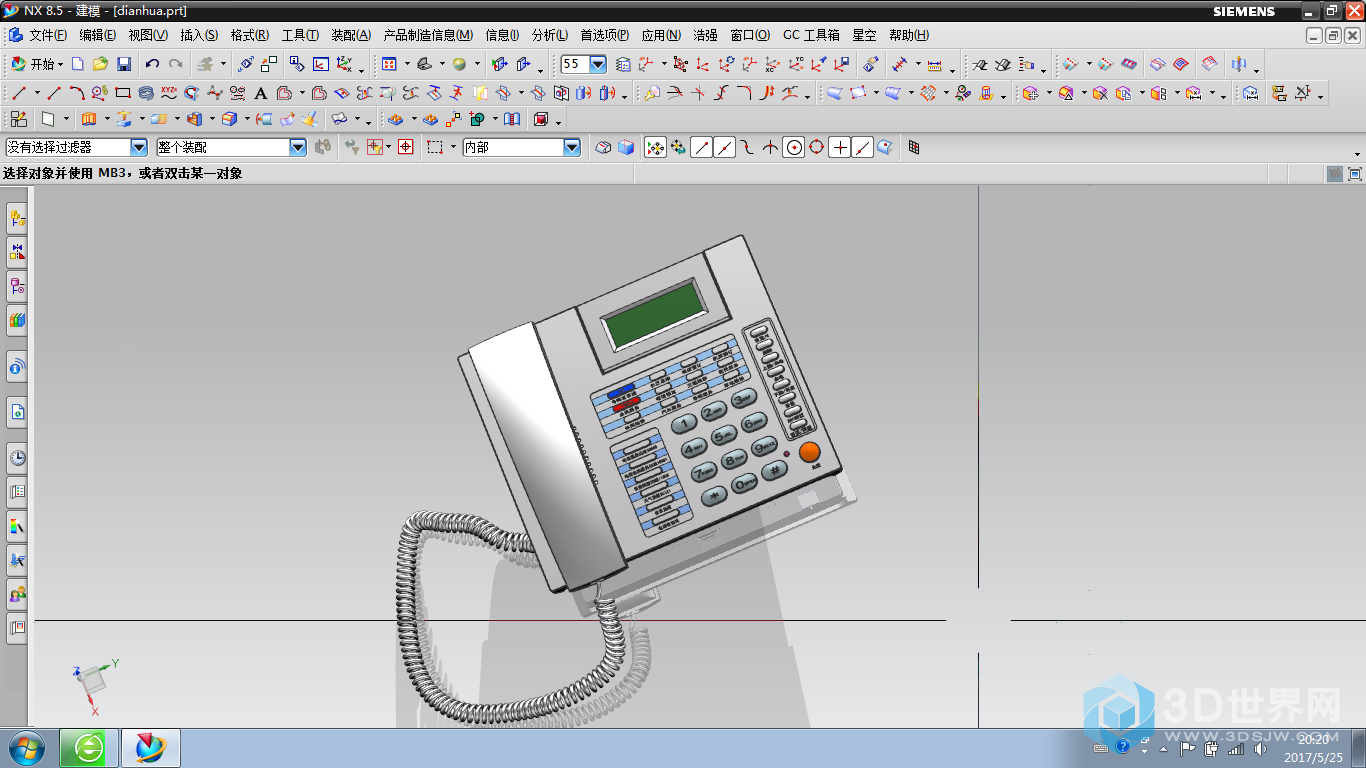Expand the rectangle selection method dropdown arrow
This screenshot has height=768, width=1366.
tap(452, 147)
